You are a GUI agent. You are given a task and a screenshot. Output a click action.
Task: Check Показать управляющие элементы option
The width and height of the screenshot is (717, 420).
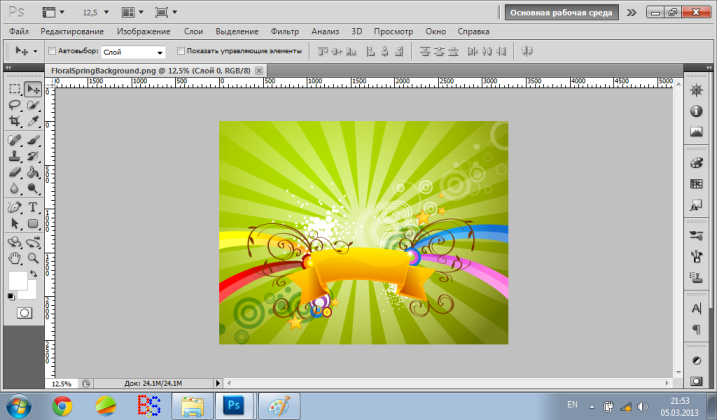[x=180, y=50]
